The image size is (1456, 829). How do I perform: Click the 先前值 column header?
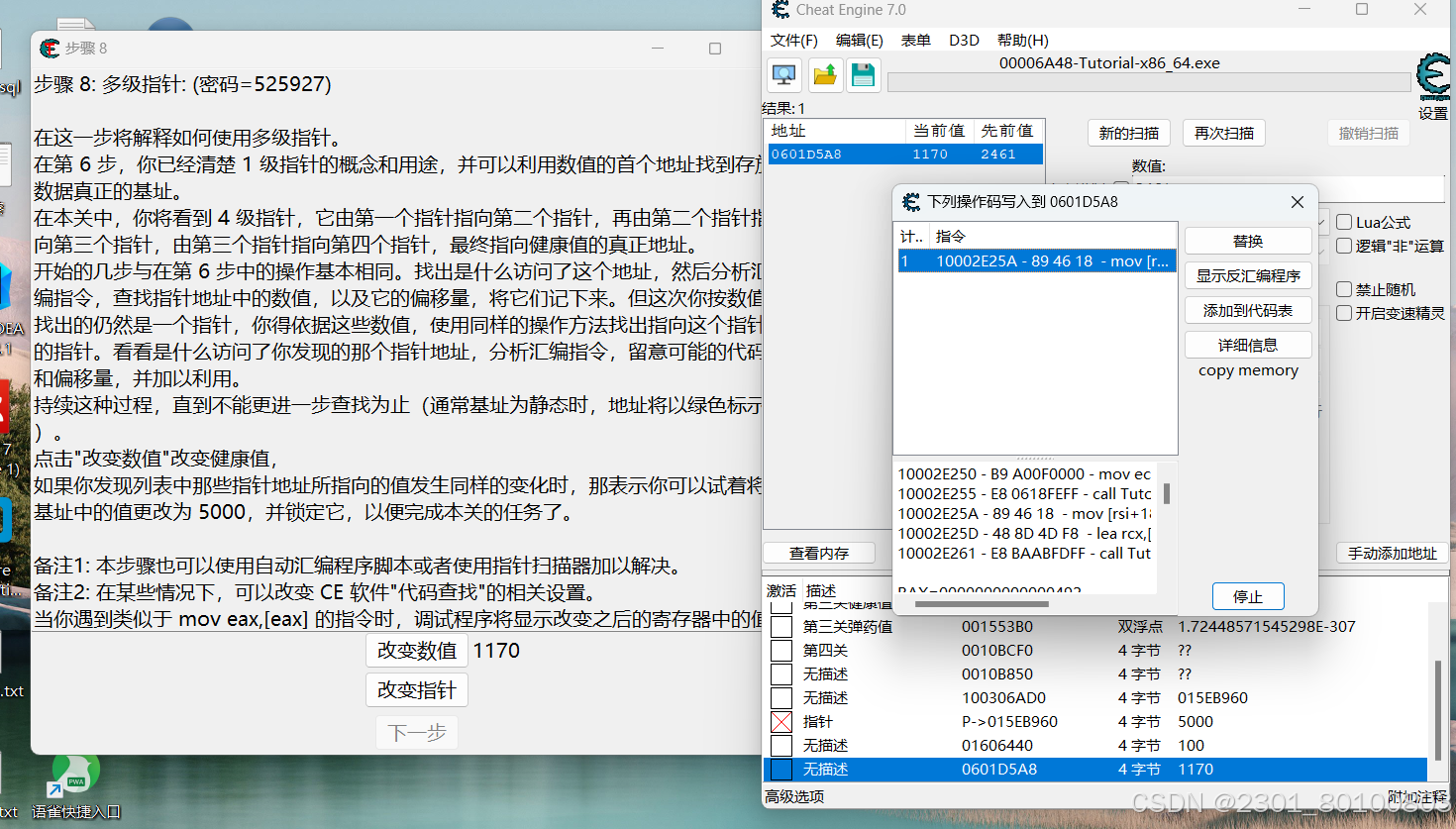pyautogui.click(x=1007, y=131)
